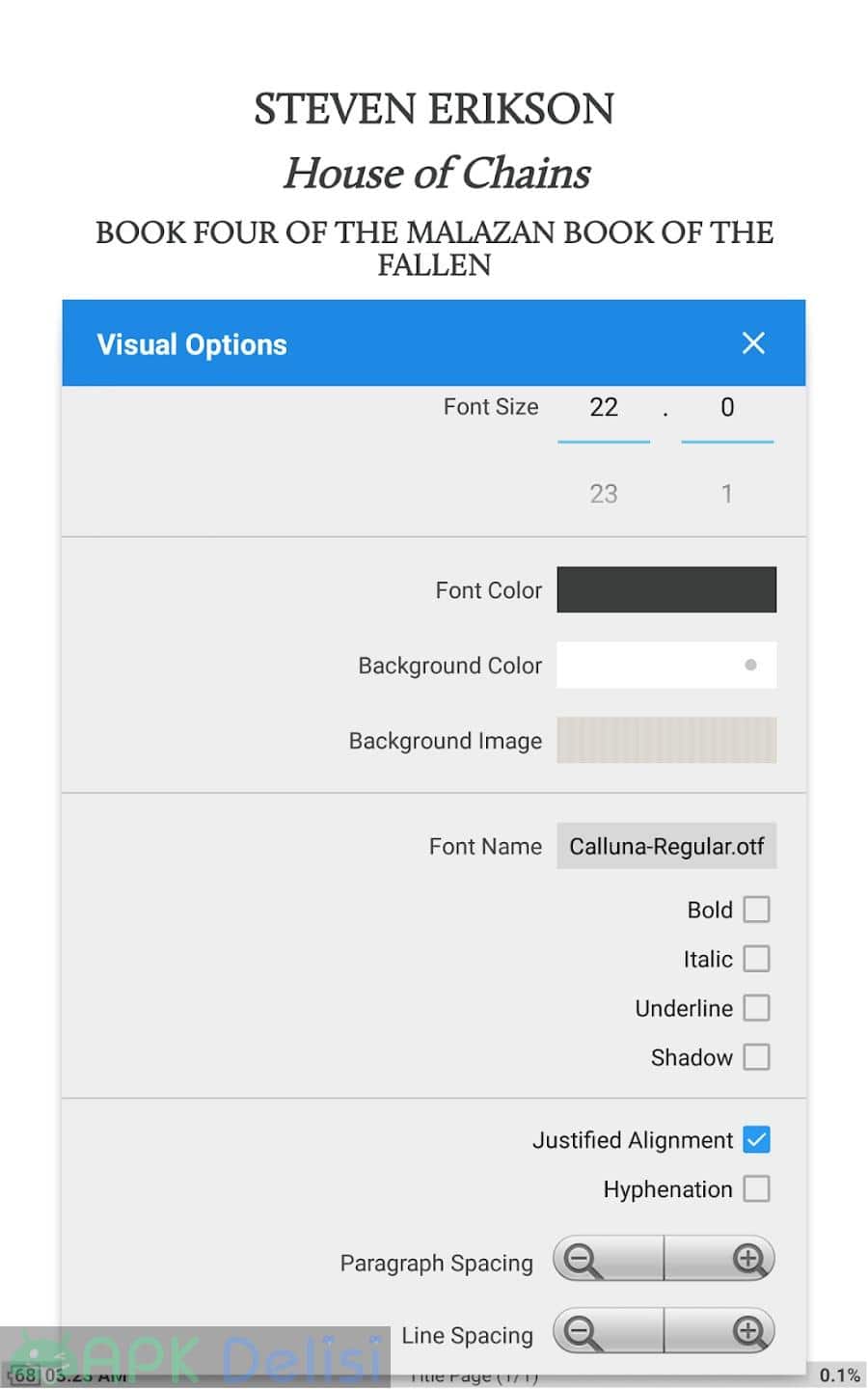The image size is (868, 1389).
Task: Turn on the Shadow checkbox
Action: [x=757, y=1057]
